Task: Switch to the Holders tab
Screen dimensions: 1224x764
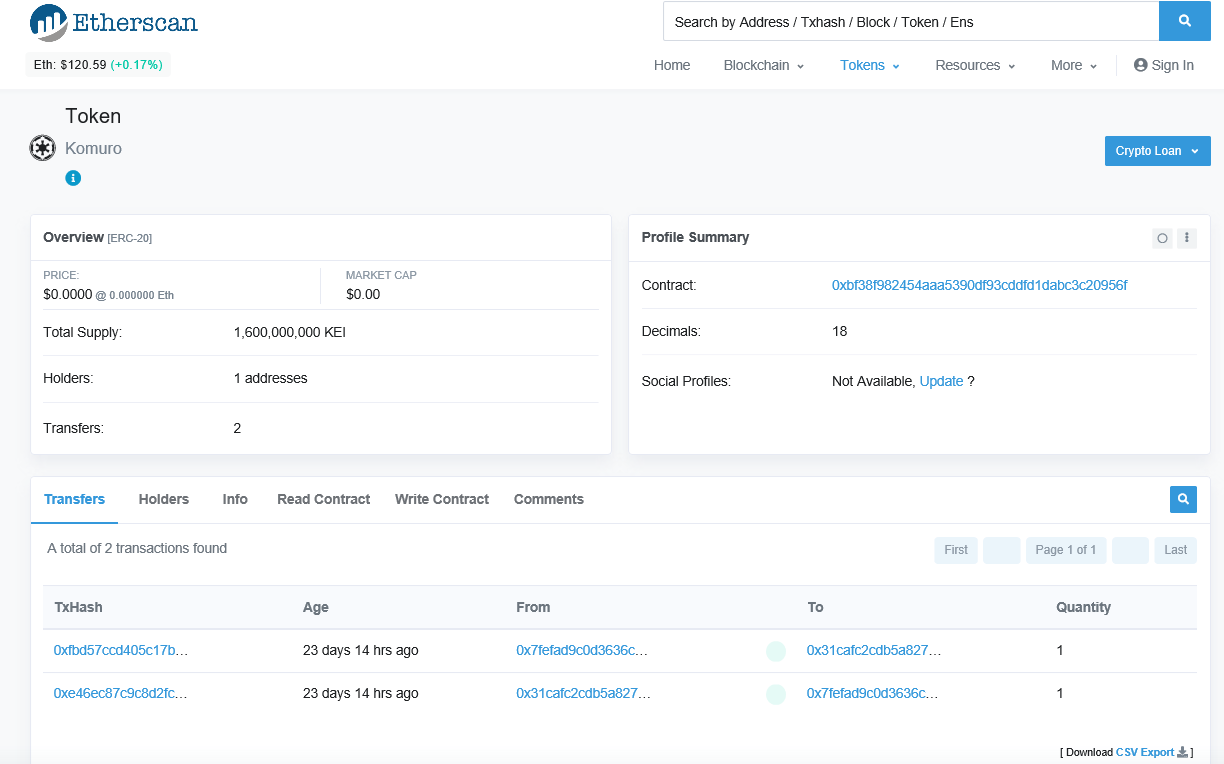Action: [164, 499]
